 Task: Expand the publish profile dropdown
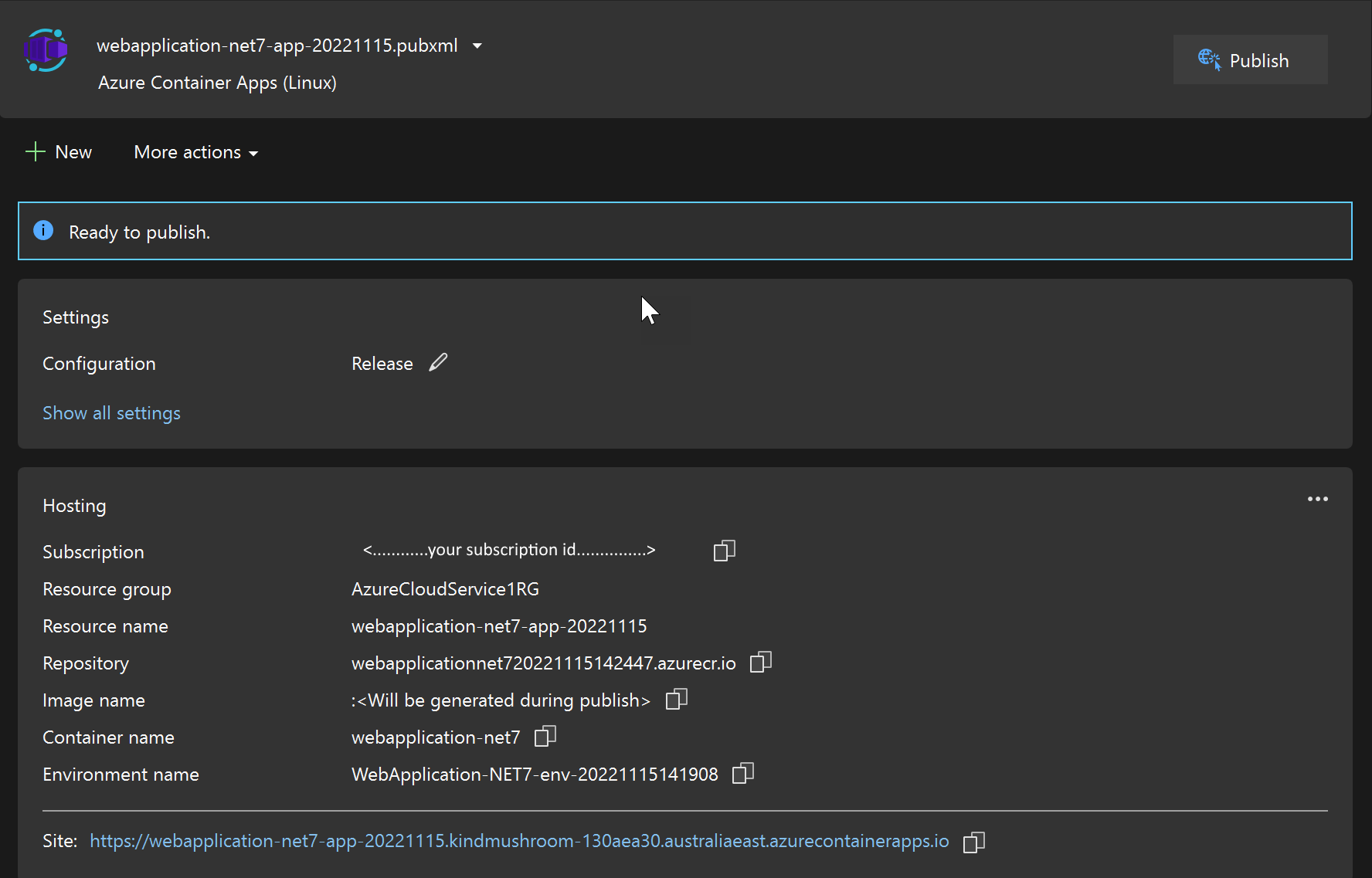coord(477,46)
